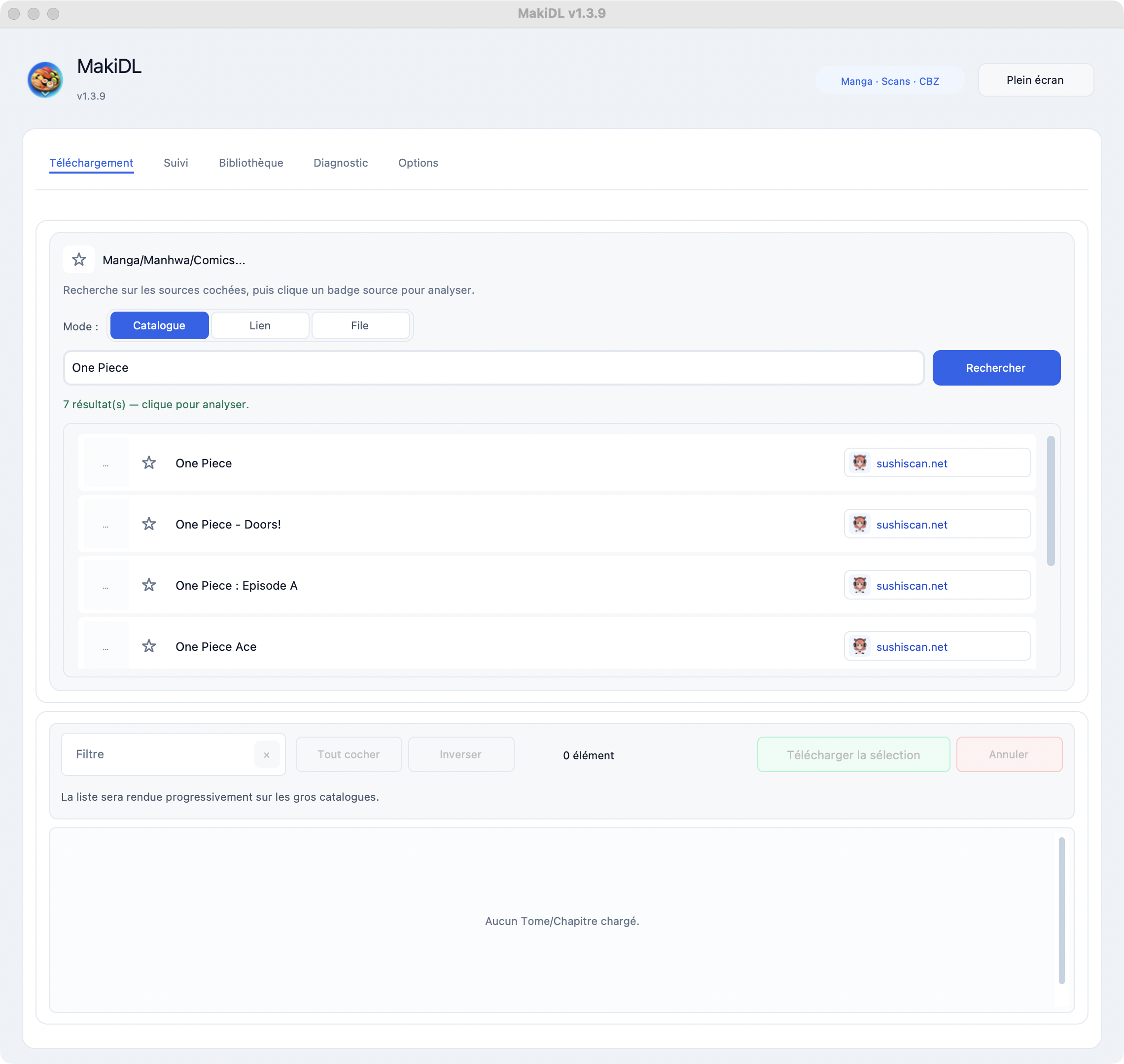Star the One Piece Ace result
Image resolution: width=1124 pixels, height=1064 pixels.
coord(148,646)
